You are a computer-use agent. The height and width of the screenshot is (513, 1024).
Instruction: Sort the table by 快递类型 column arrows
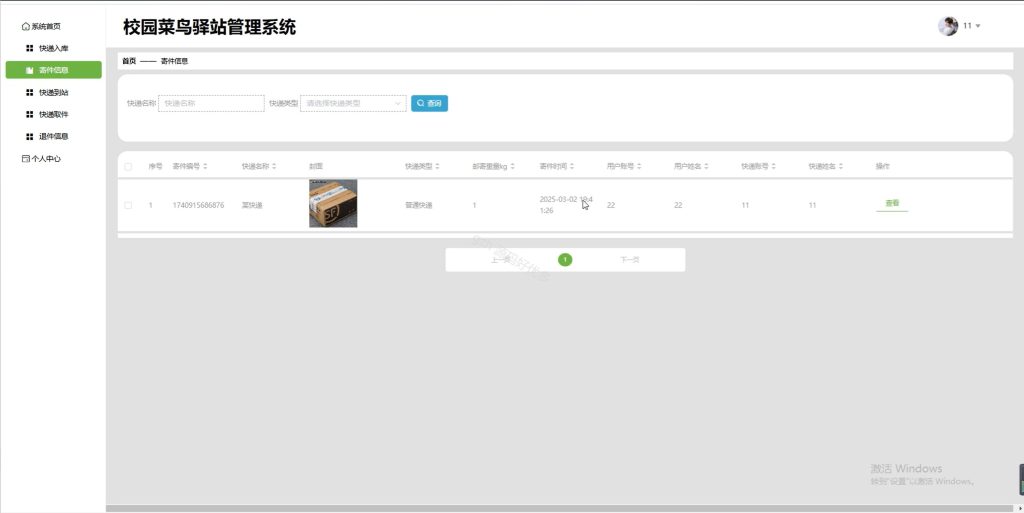coord(438,166)
